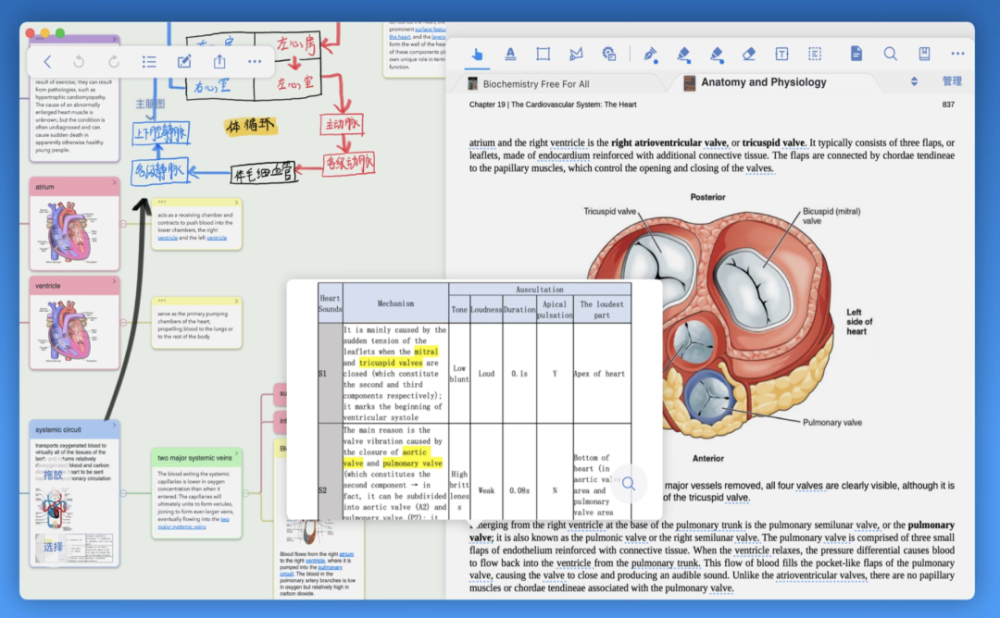Screen dimensions: 1000x618
Task: Select the pen drawing tool
Action: (x=650, y=54)
